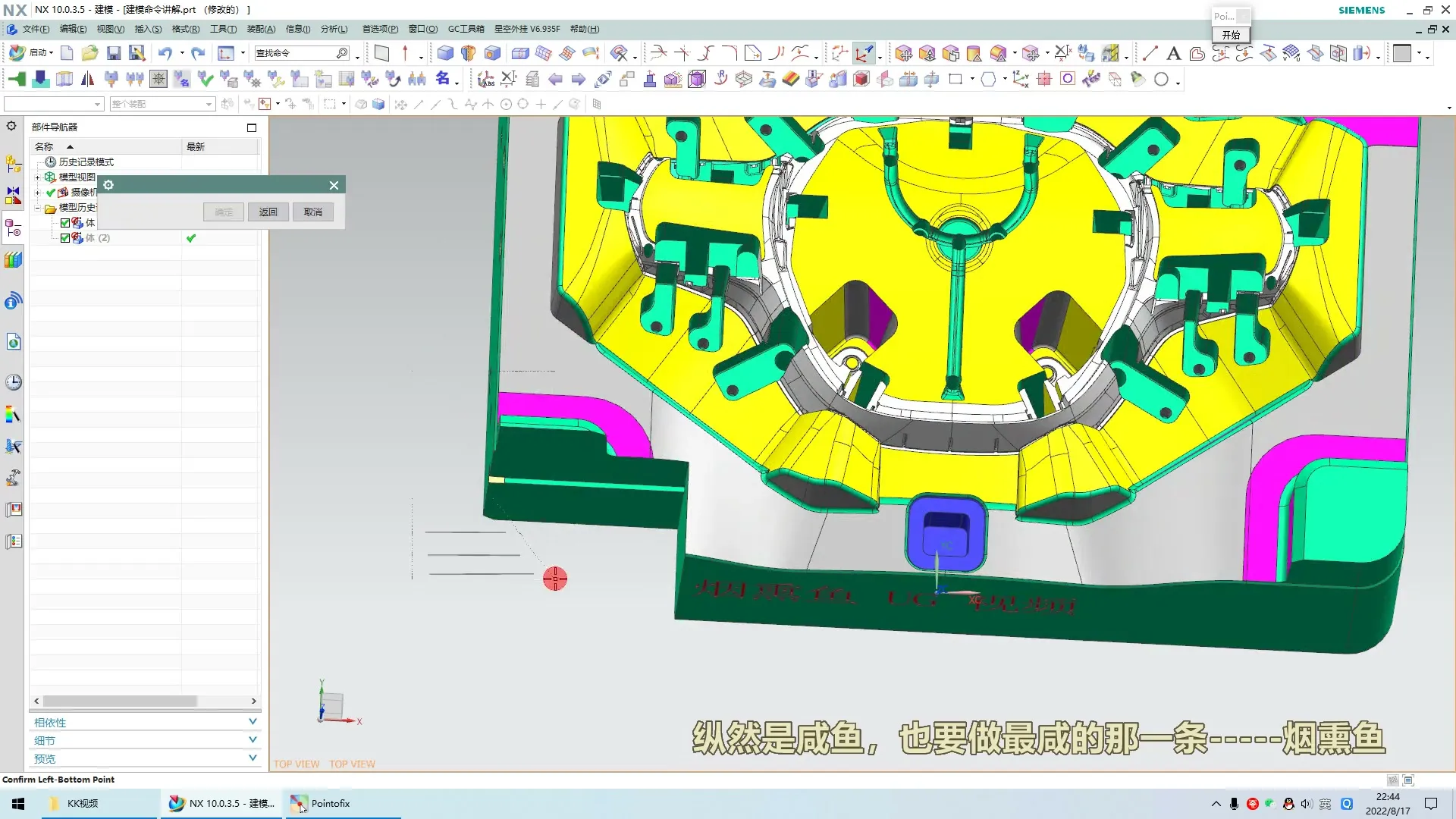Click the Save floppy disk icon
The width and height of the screenshot is (1456, 819).
(114, 53)
